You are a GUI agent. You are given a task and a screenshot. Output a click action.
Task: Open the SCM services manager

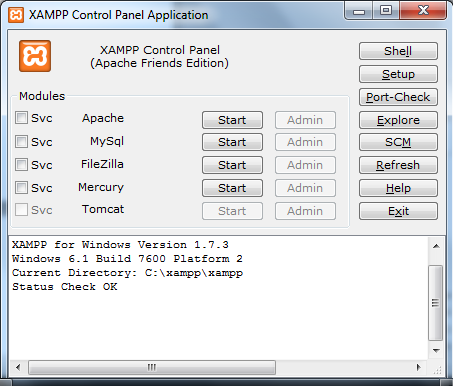click(398, 142)
